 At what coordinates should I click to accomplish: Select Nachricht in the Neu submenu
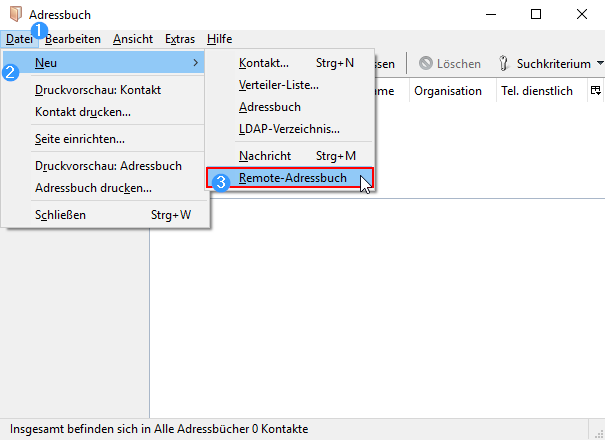pyautogui.click(x=265, y=156)
